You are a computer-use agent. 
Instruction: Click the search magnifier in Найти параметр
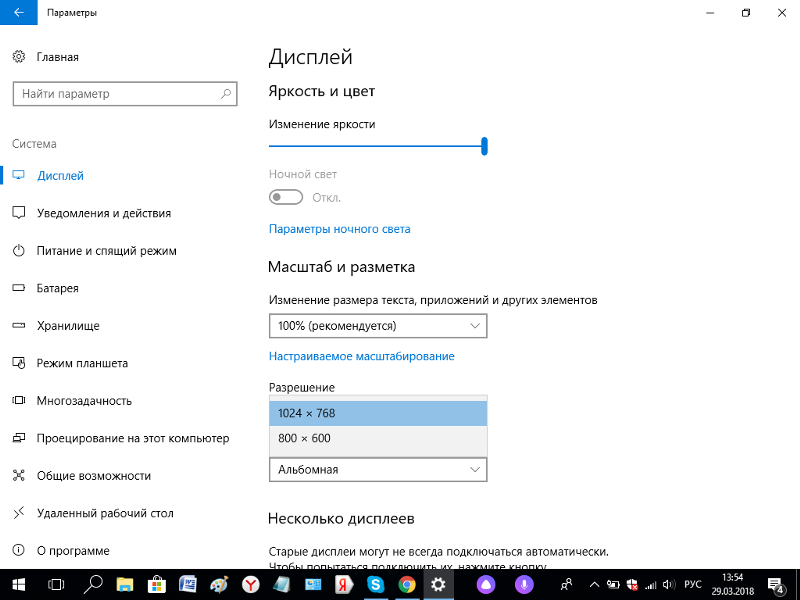pos(226,94)
